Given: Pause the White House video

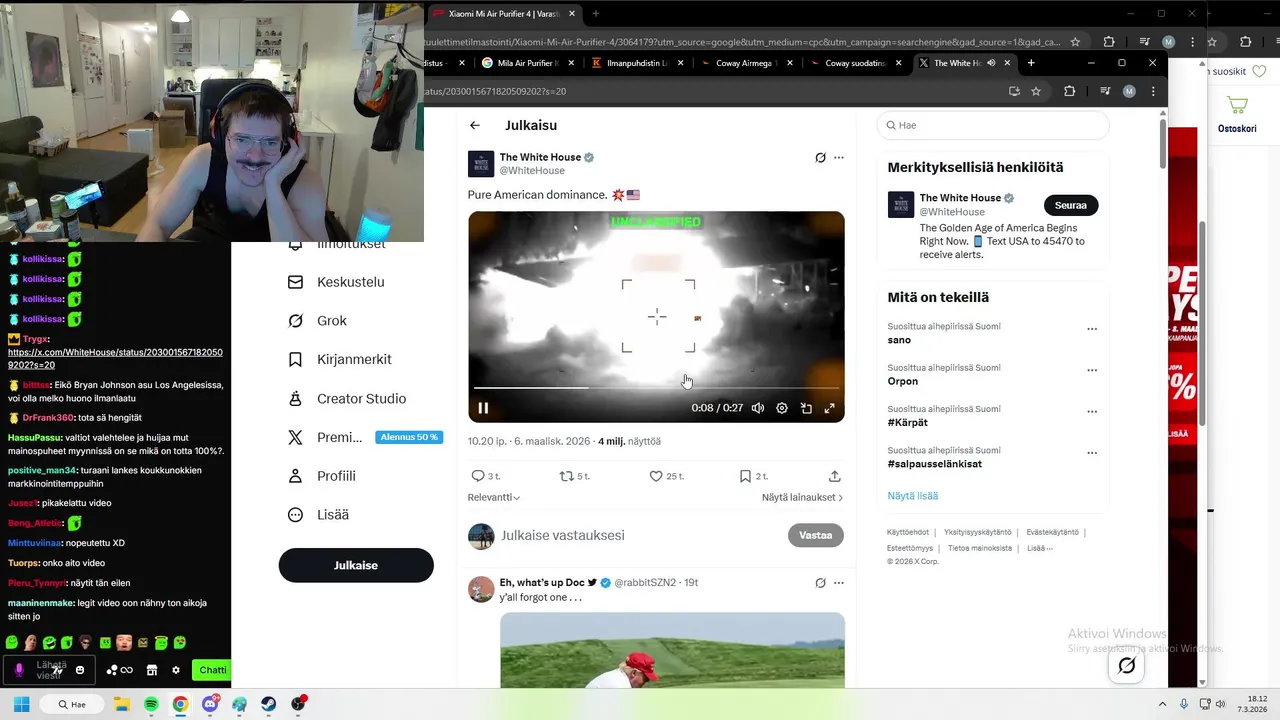Looking at the screenshot, I should (x=483, y=408).
